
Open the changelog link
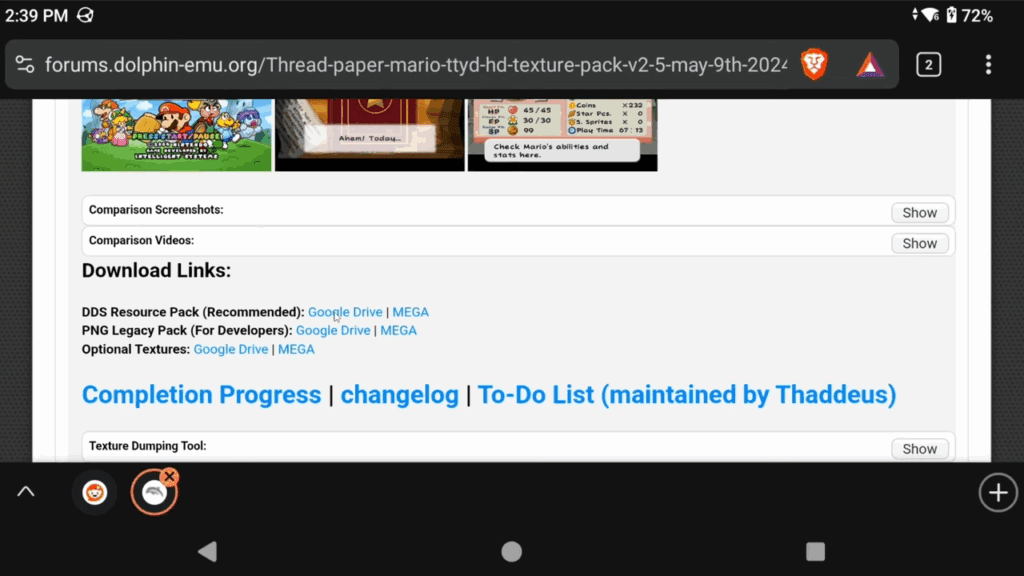point(400,394)
